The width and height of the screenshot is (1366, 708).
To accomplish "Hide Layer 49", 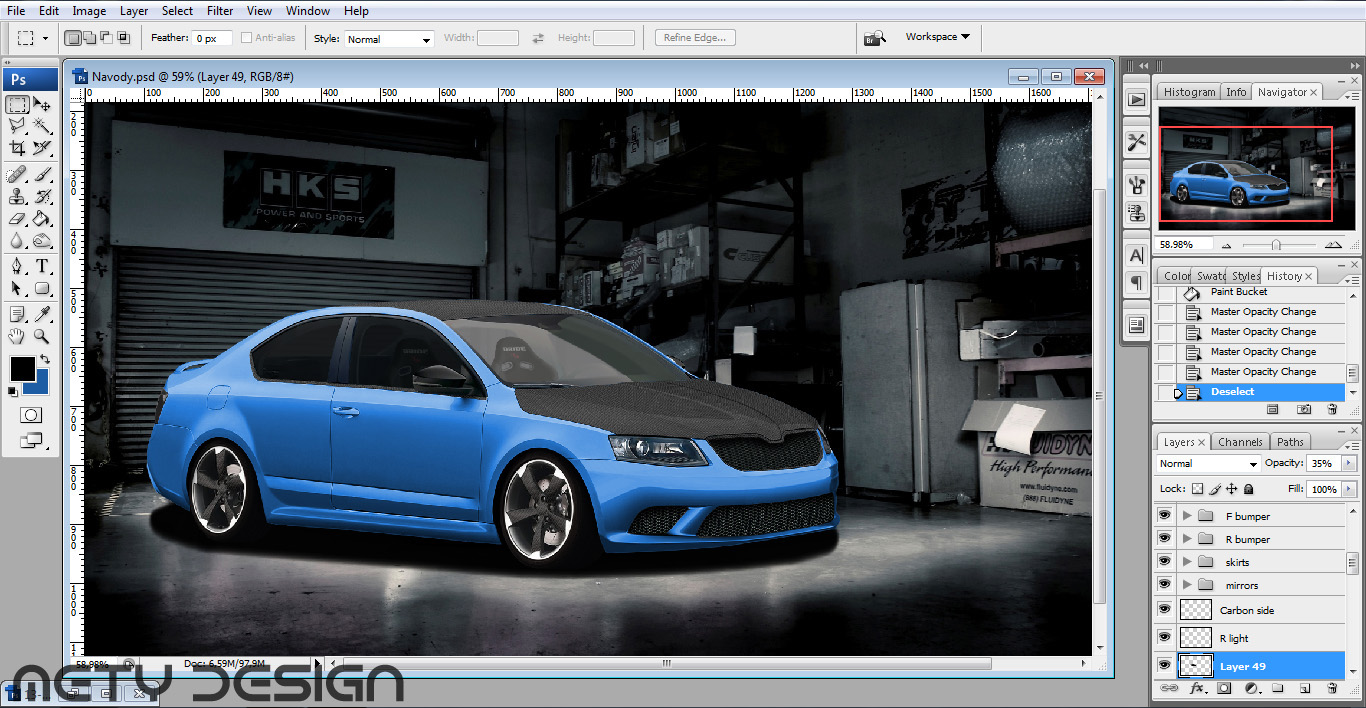I will (1164, 666).
